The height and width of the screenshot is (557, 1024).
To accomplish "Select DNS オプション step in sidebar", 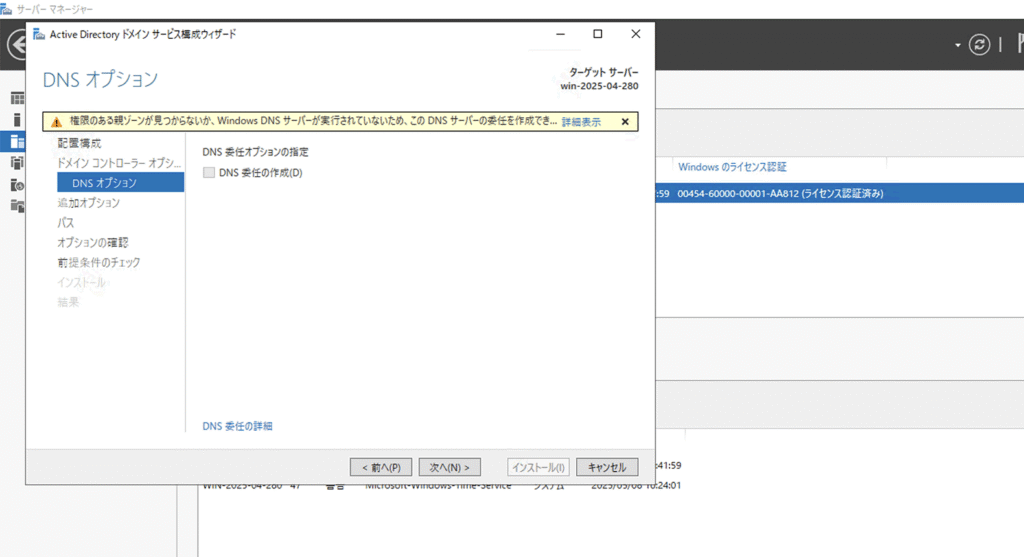I will click(x=120, y=182).
